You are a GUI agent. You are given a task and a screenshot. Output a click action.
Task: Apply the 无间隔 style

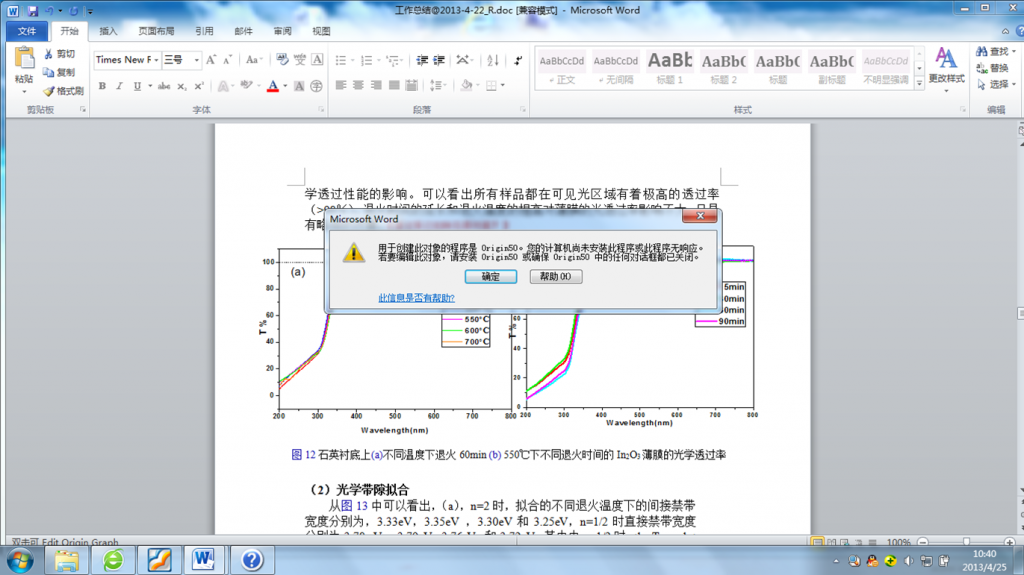tap(616, 67)
